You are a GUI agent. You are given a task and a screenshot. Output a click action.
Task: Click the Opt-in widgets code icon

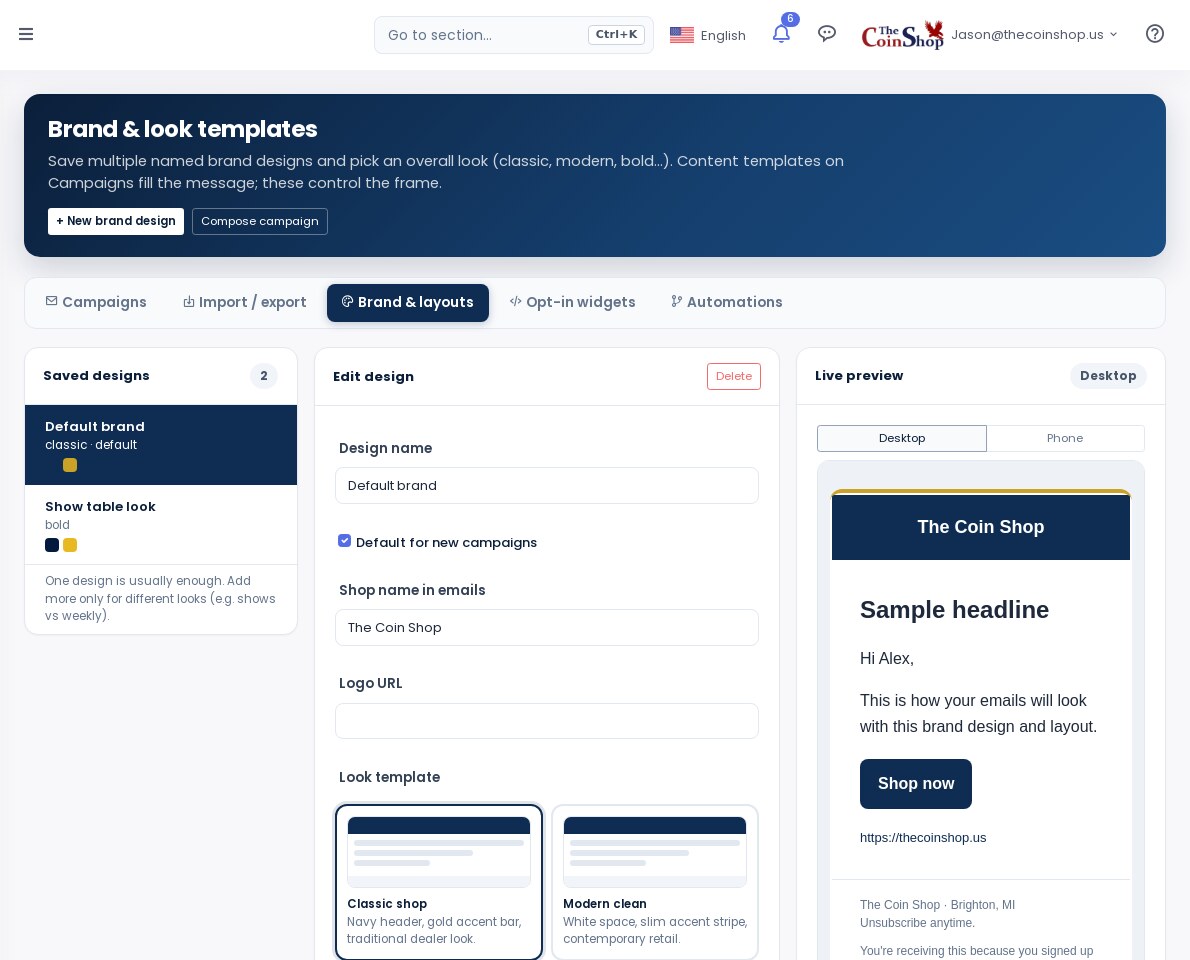515,301
